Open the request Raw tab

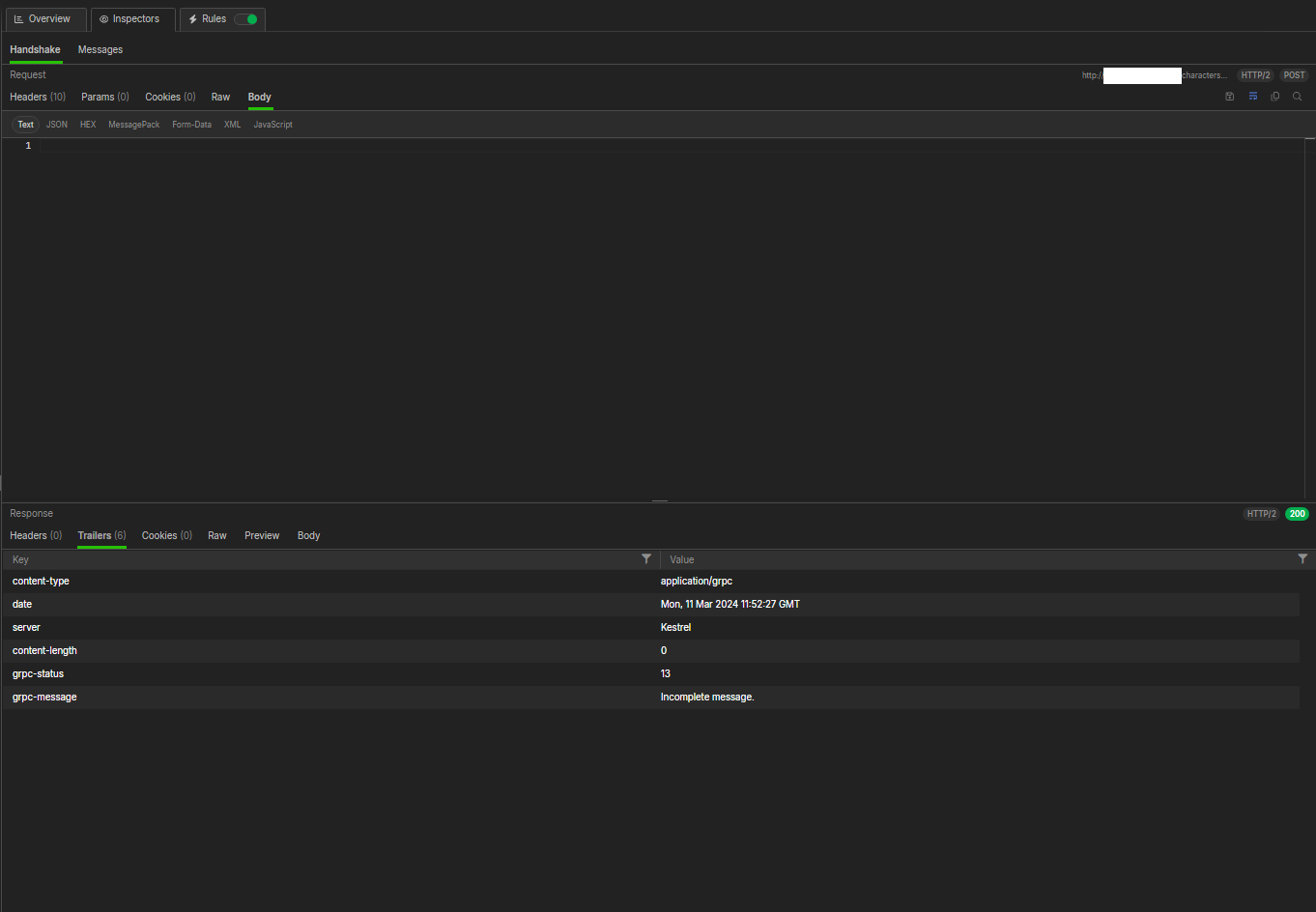tap(220, 97)
